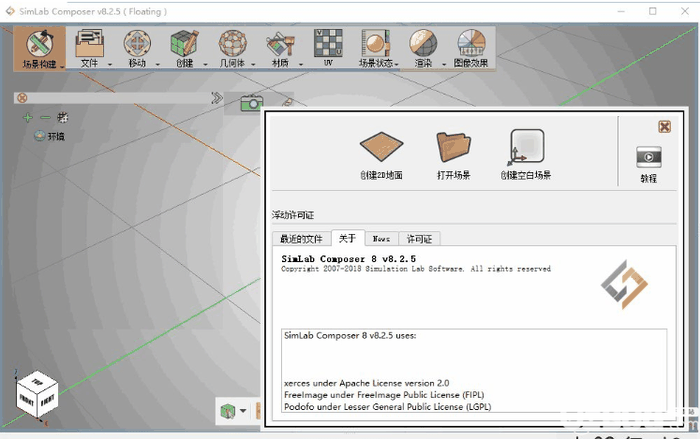Click the gear icon beside minus
The image size is (700, 439).
[x=62, y=117]
